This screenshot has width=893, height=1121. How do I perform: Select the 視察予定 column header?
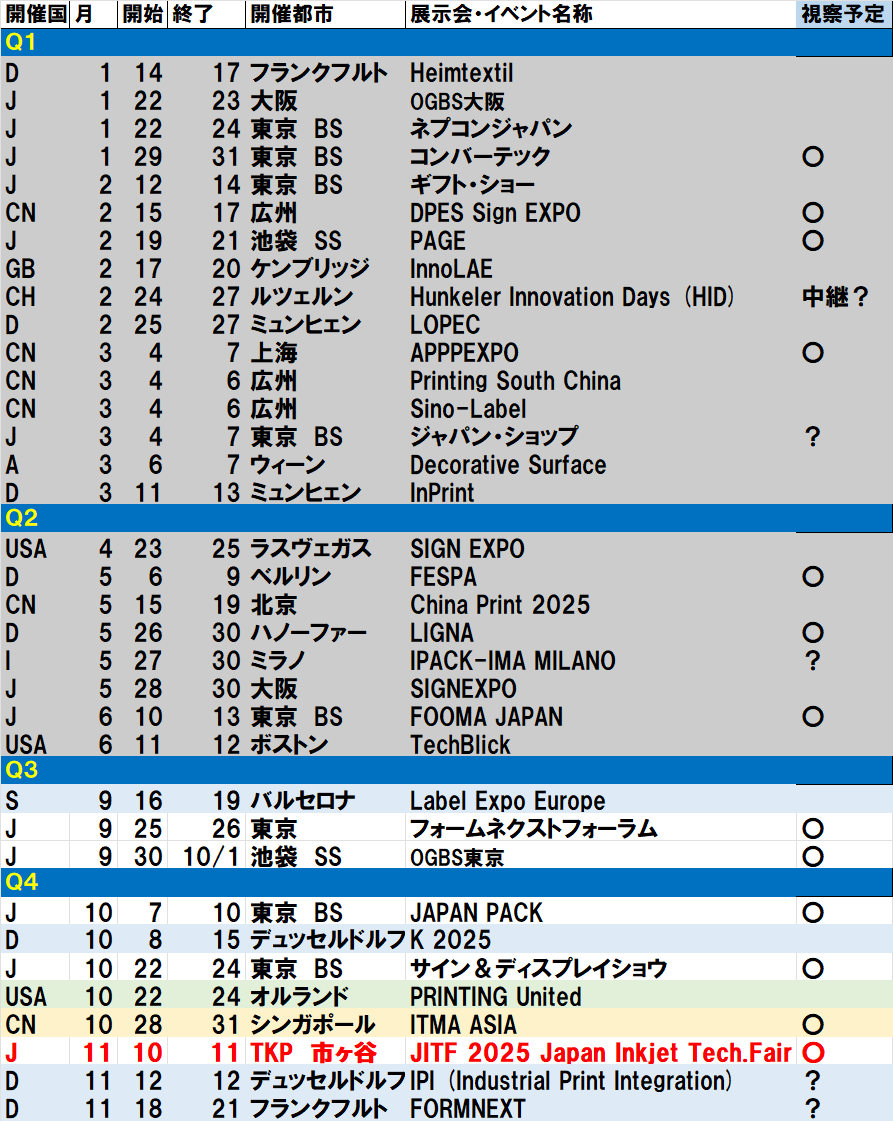844,14
